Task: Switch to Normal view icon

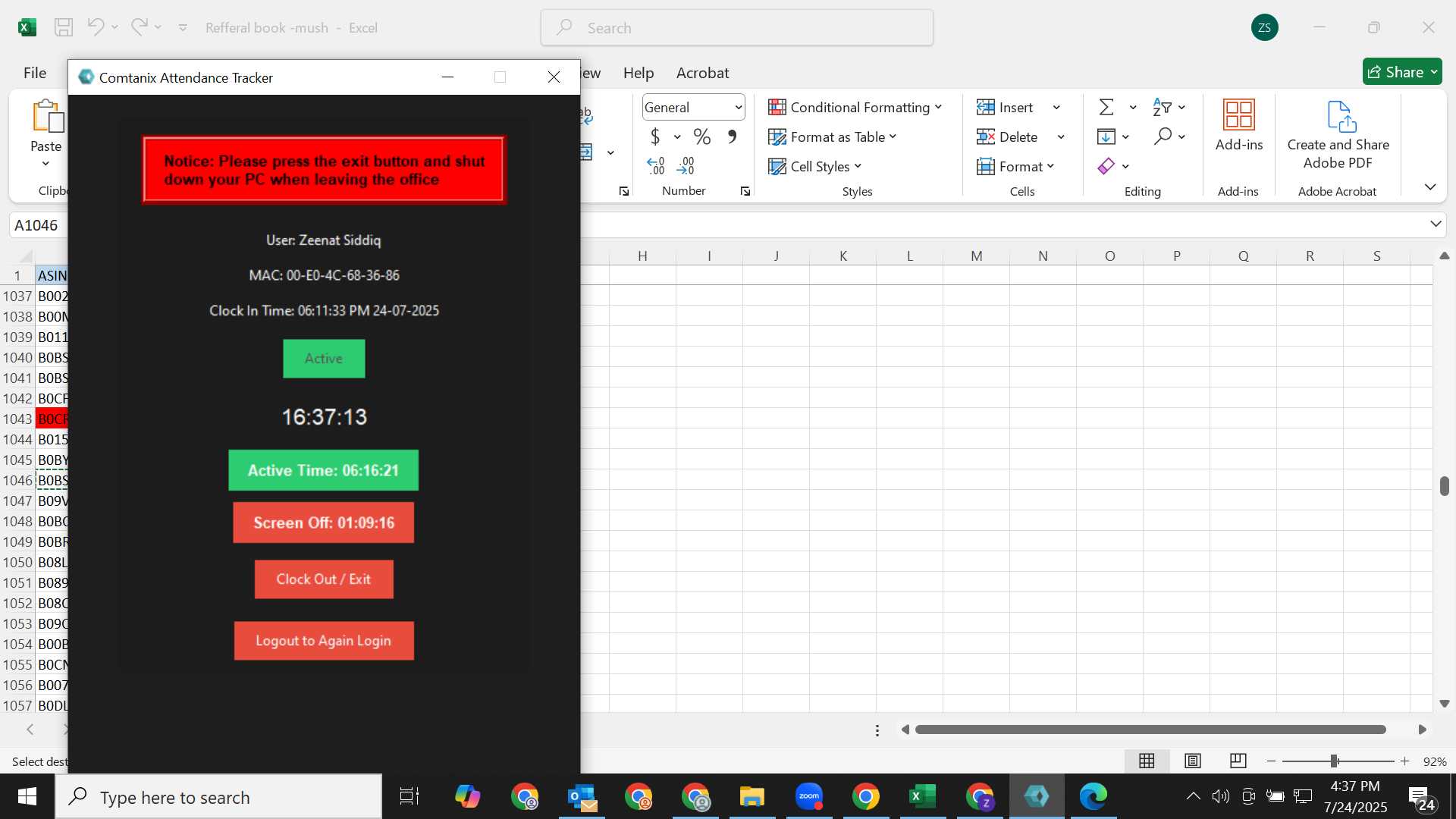Action: (x=1147, y=761)
